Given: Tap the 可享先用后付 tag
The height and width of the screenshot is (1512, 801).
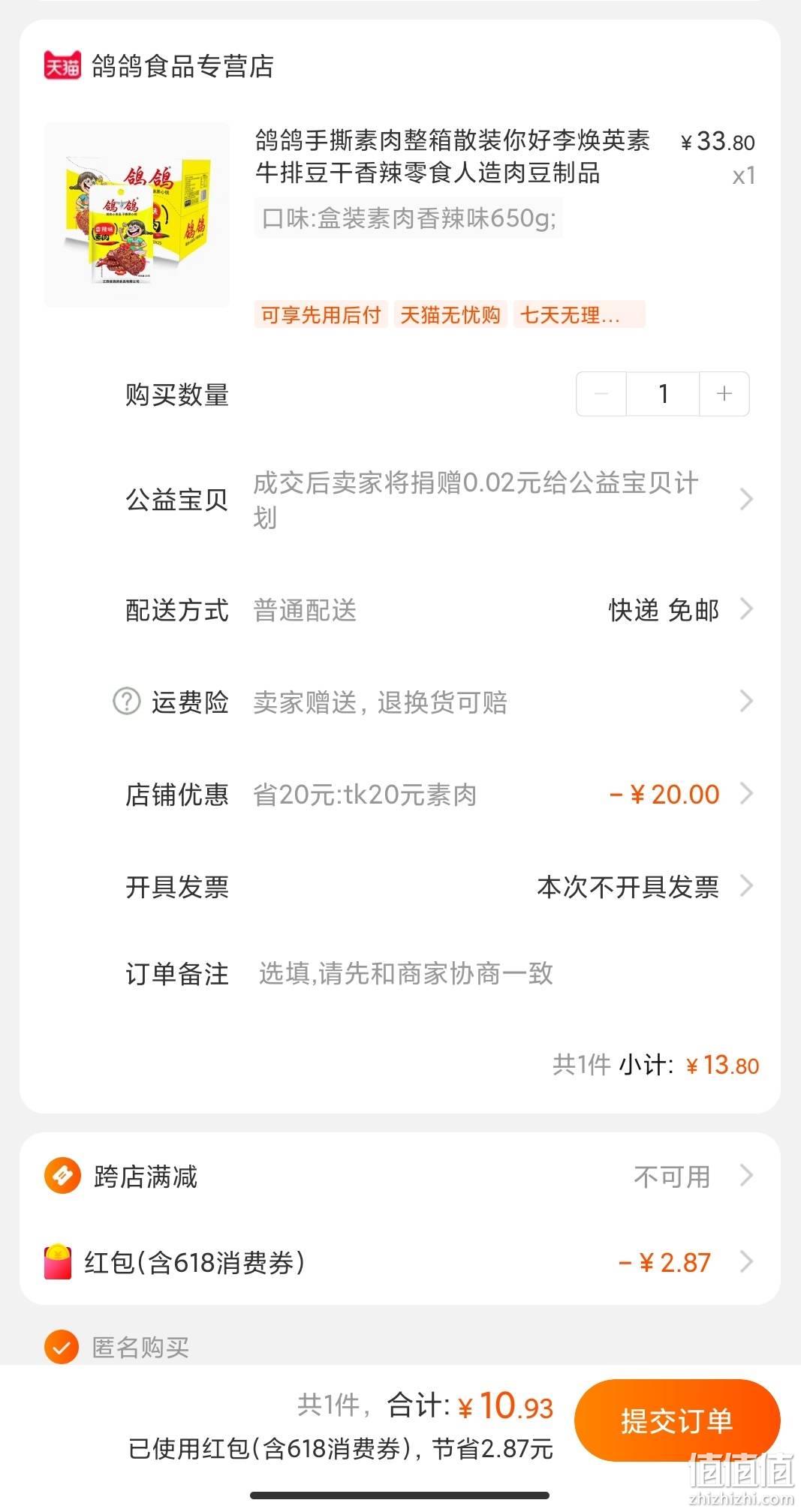Looking at the screenshot, I should [321, 314].
